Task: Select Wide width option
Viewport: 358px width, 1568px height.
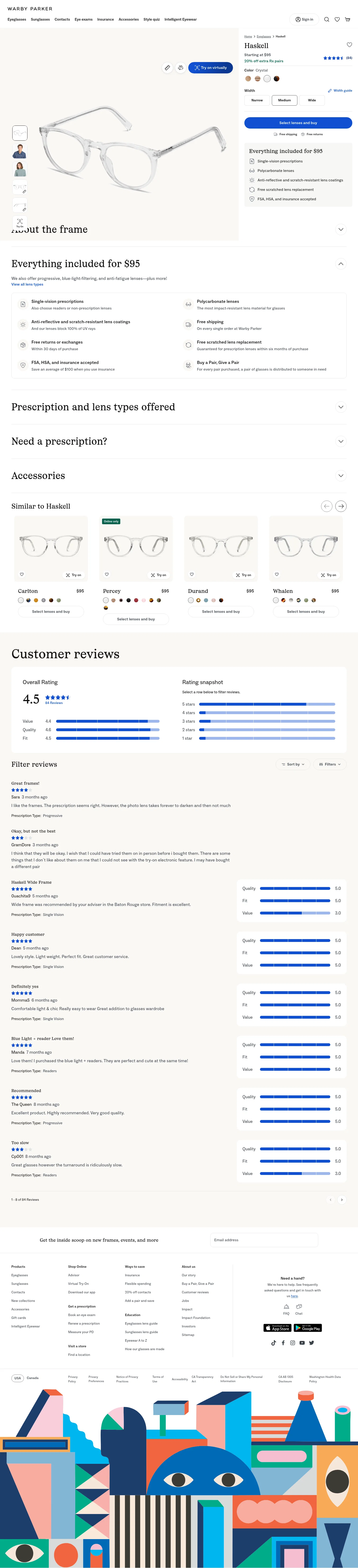Action: pyautogui.click(x=312, y=100)
